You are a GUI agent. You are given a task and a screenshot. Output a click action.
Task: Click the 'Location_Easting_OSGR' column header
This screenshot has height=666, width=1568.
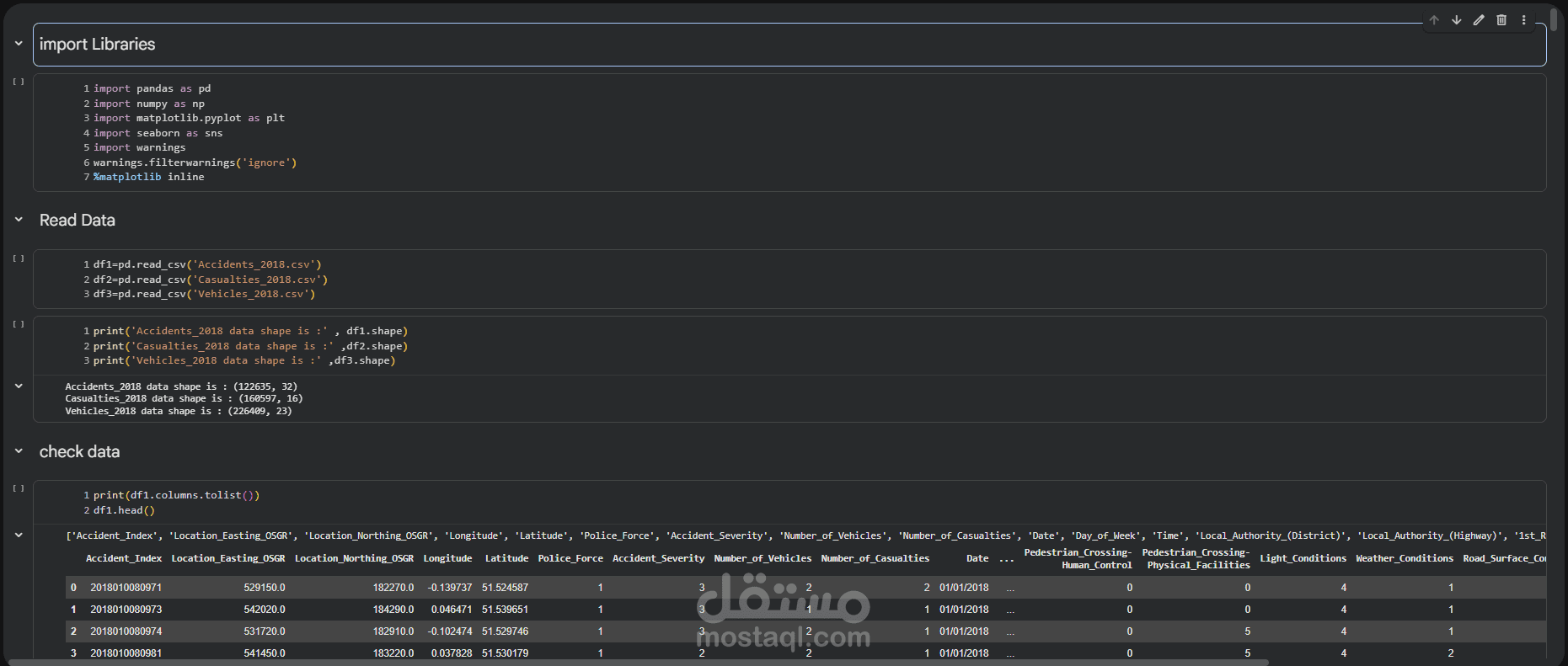(x=228, y=558)
